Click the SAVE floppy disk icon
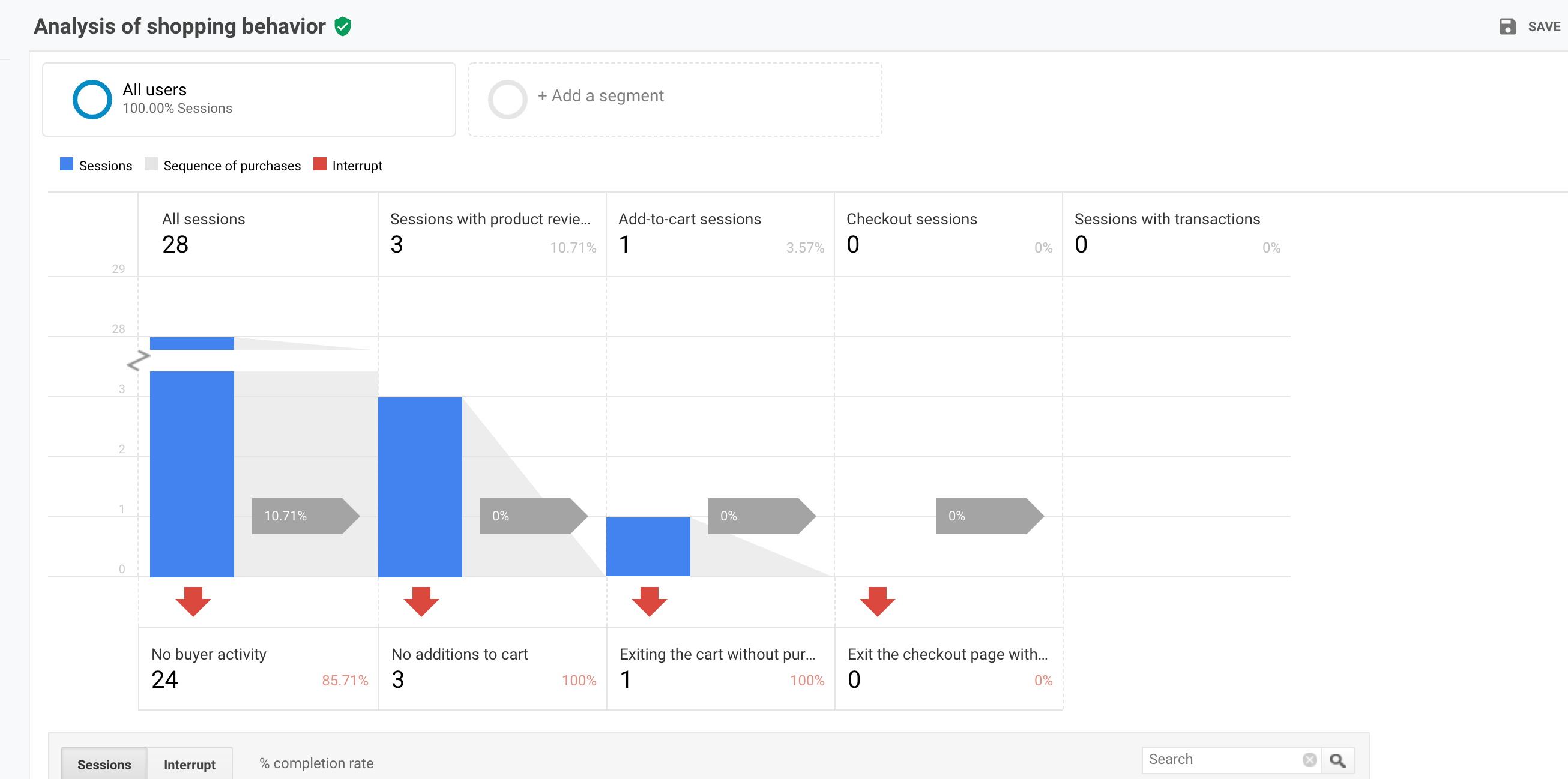 [1507, 27]
